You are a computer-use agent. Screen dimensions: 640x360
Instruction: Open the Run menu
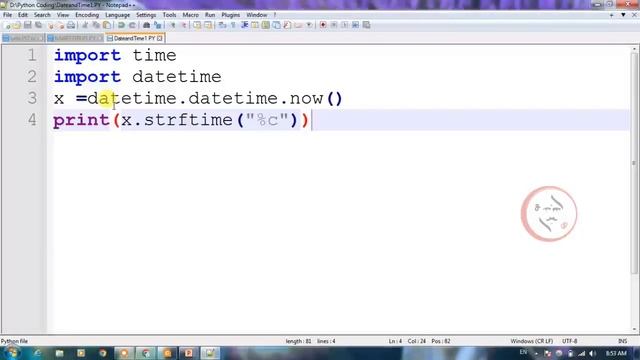210,15
